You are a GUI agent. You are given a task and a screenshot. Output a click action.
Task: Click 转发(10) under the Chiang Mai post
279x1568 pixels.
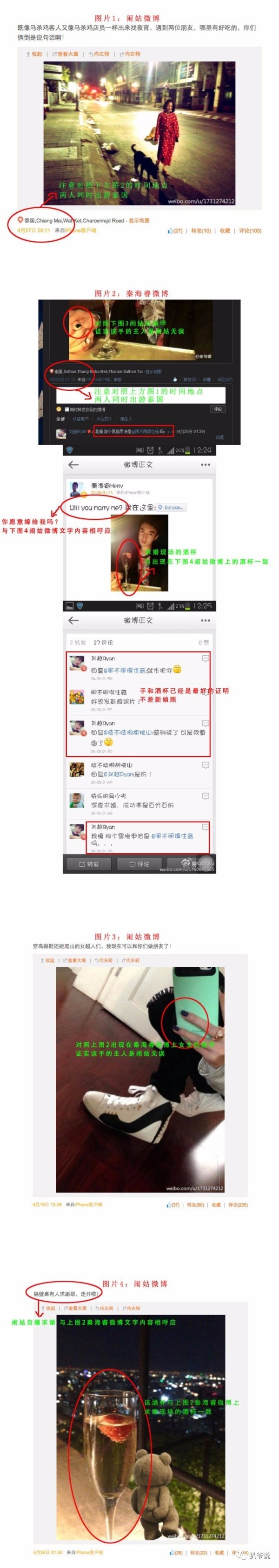201,231
